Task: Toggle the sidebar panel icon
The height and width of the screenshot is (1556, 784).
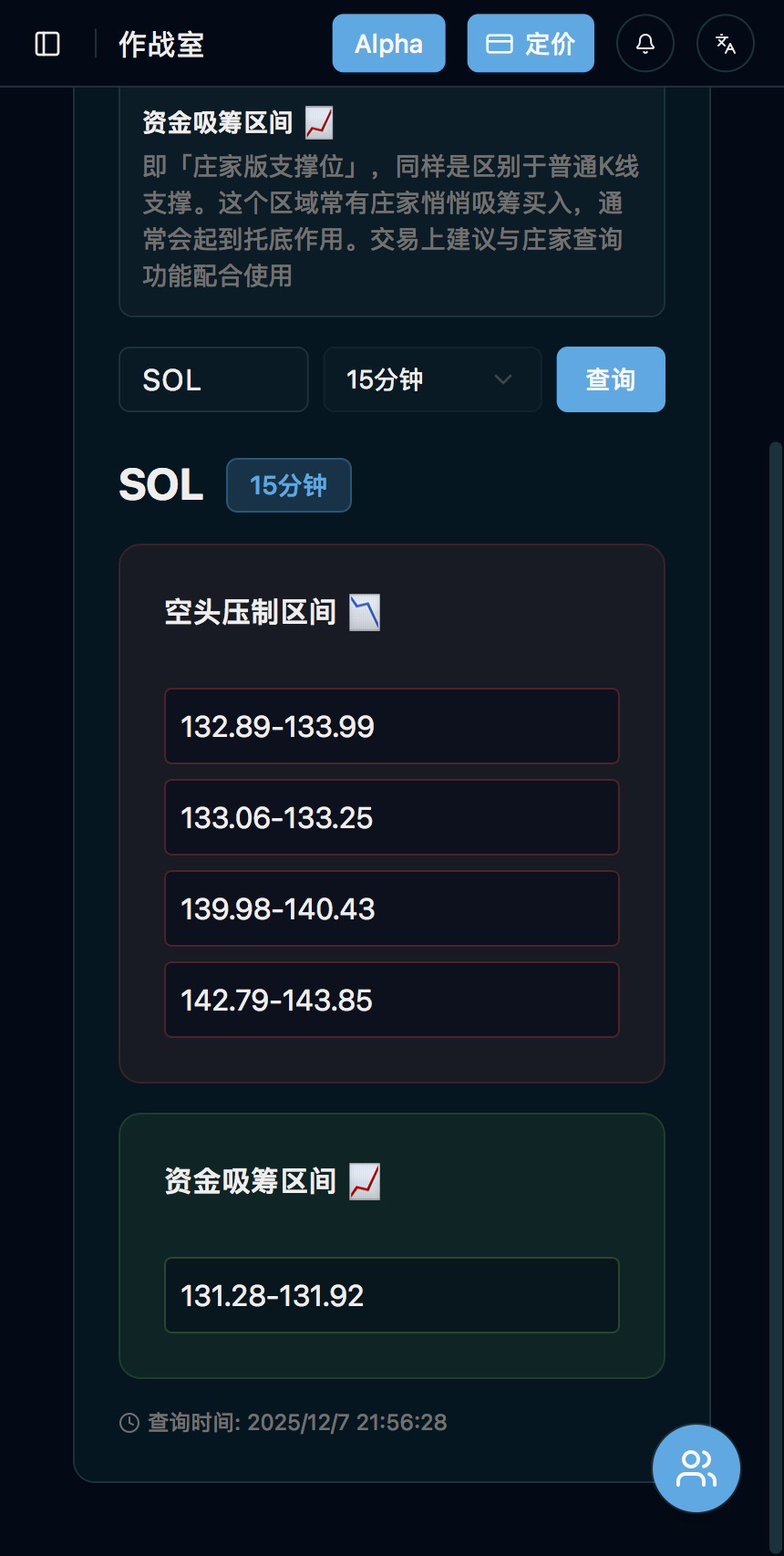Action: pos(47,44)
